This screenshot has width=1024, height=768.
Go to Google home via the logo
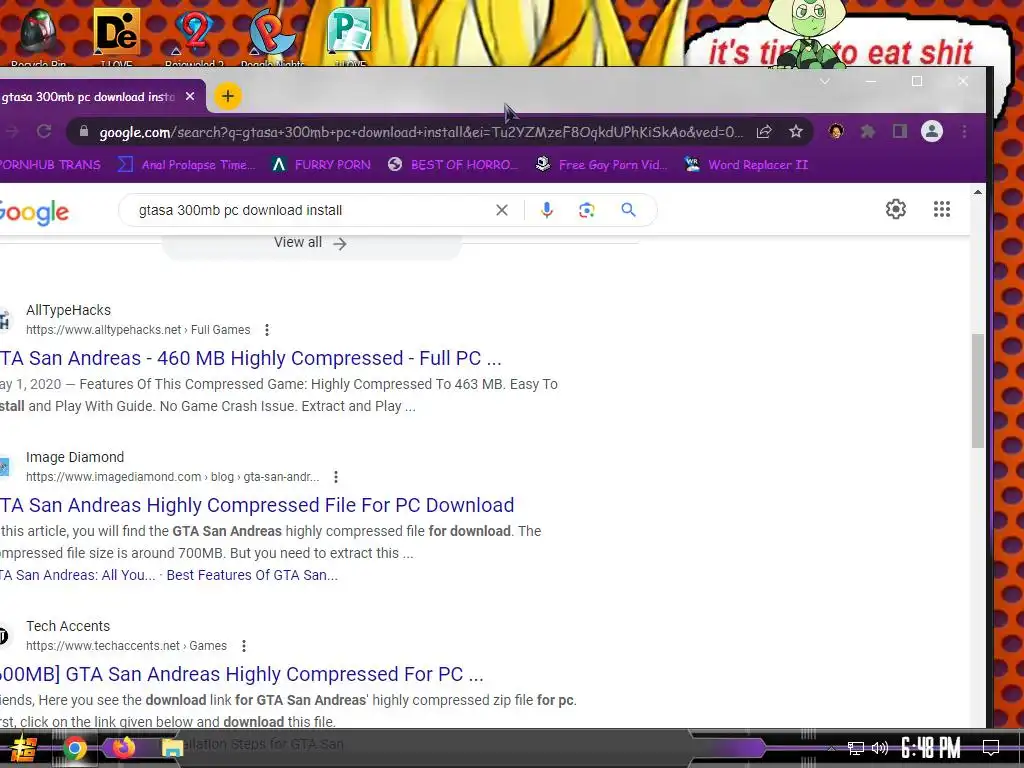pos(34,212)
